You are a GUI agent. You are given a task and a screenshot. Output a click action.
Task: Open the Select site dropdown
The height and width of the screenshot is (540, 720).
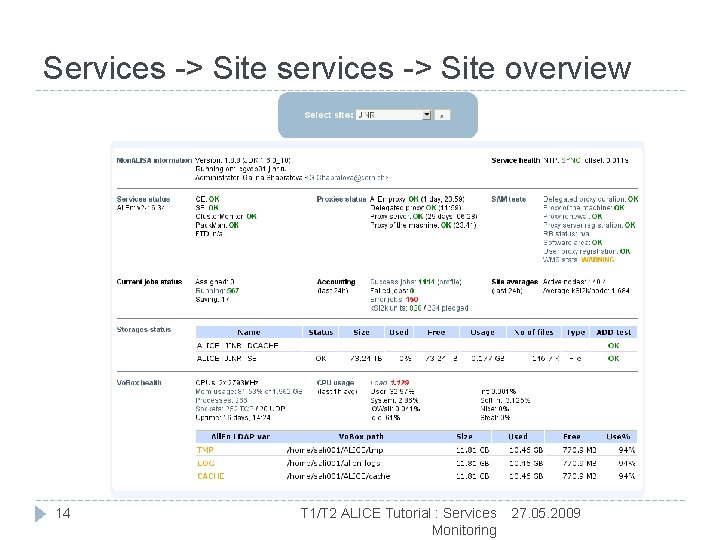[394, 115]
